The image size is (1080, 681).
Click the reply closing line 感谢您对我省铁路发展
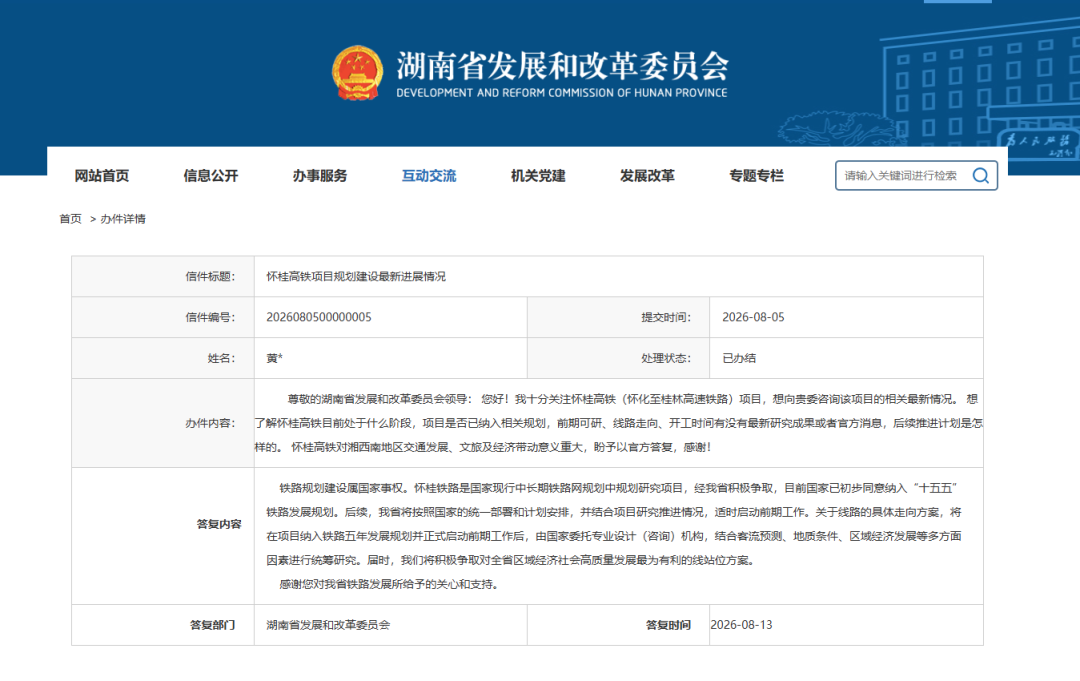click(x=388, y=584)
